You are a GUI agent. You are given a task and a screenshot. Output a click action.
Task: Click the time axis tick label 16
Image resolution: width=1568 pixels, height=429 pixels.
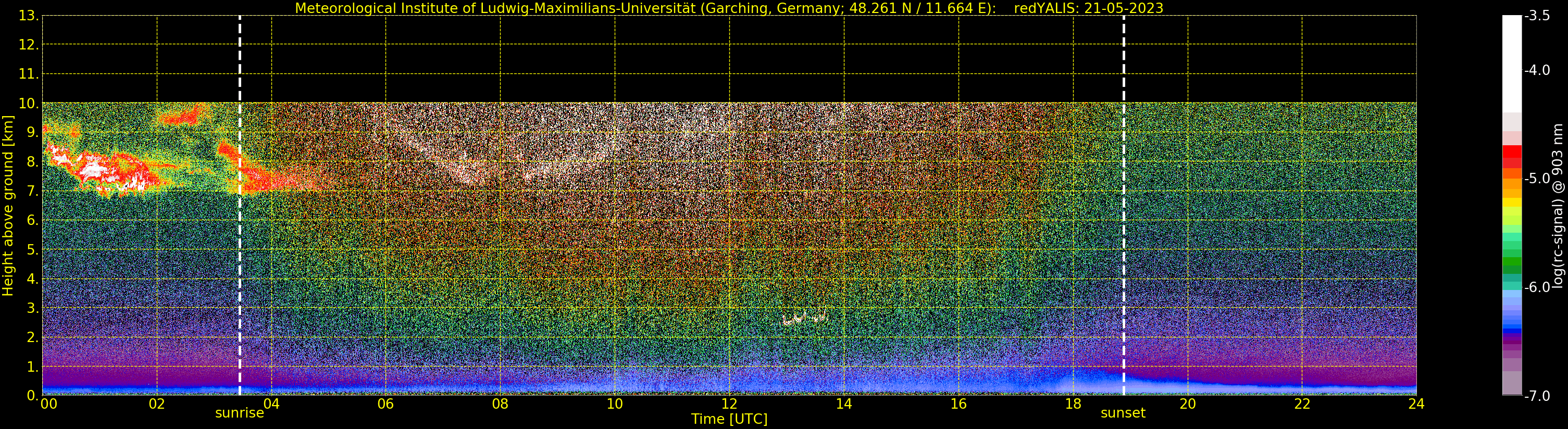coord(959,404)
